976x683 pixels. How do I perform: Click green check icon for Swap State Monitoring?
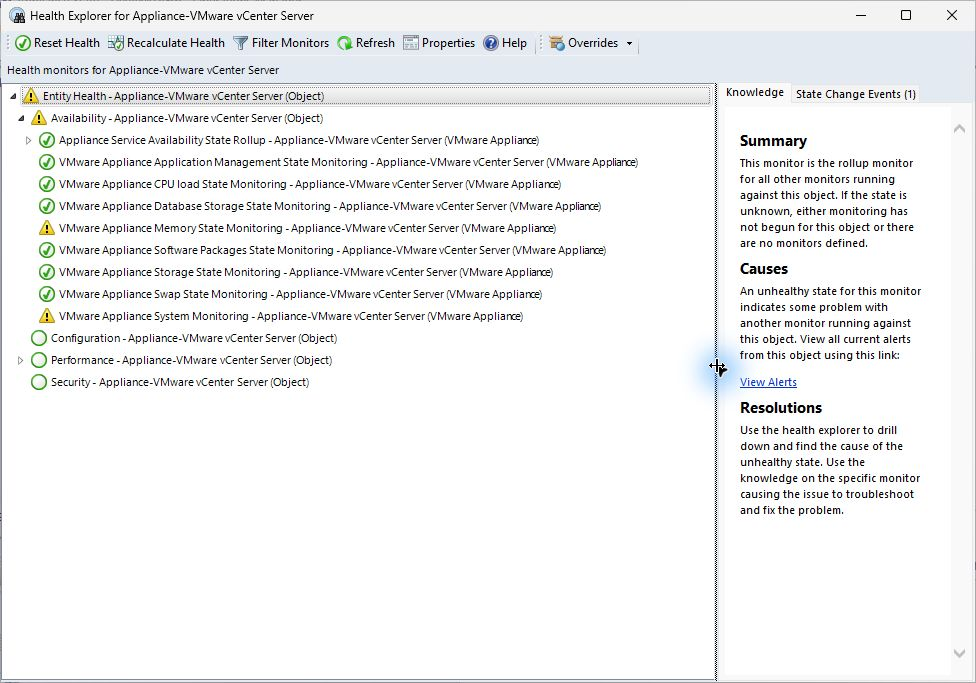pyautogui.click(x=47, y=294)
